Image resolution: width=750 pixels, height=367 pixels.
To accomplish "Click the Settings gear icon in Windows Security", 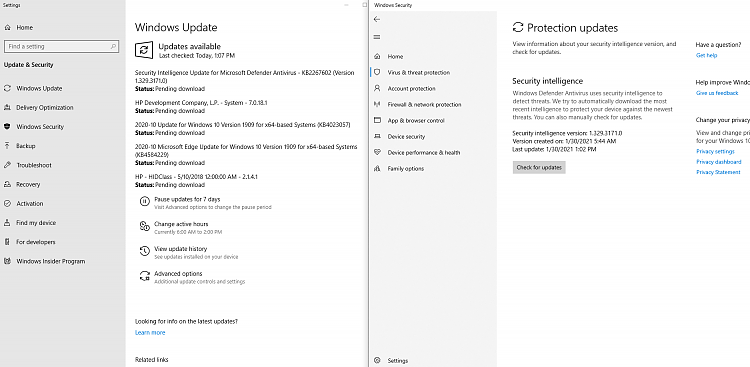I will pos(377,361).
